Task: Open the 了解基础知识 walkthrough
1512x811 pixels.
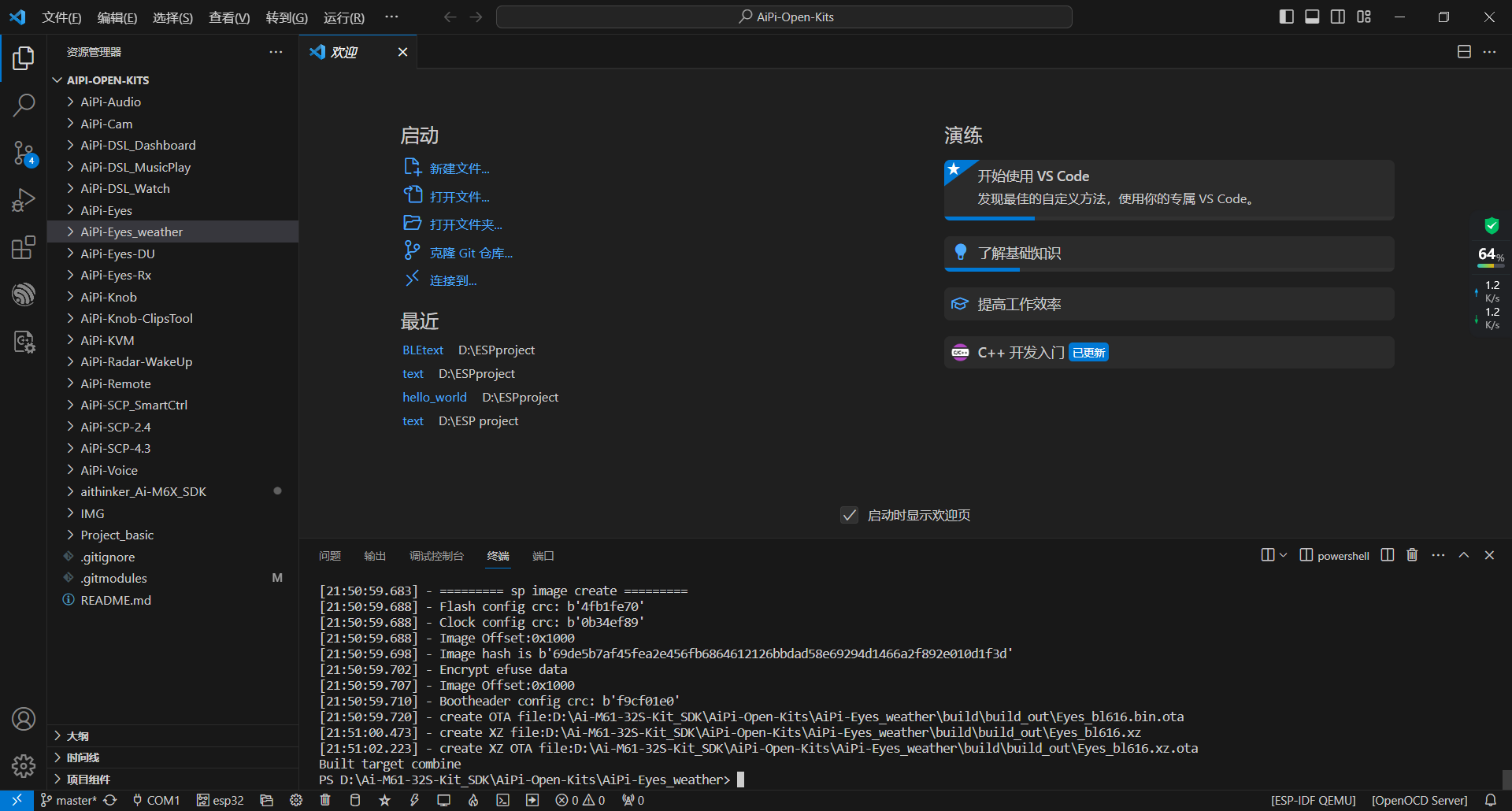Action: pos(1169,254)
